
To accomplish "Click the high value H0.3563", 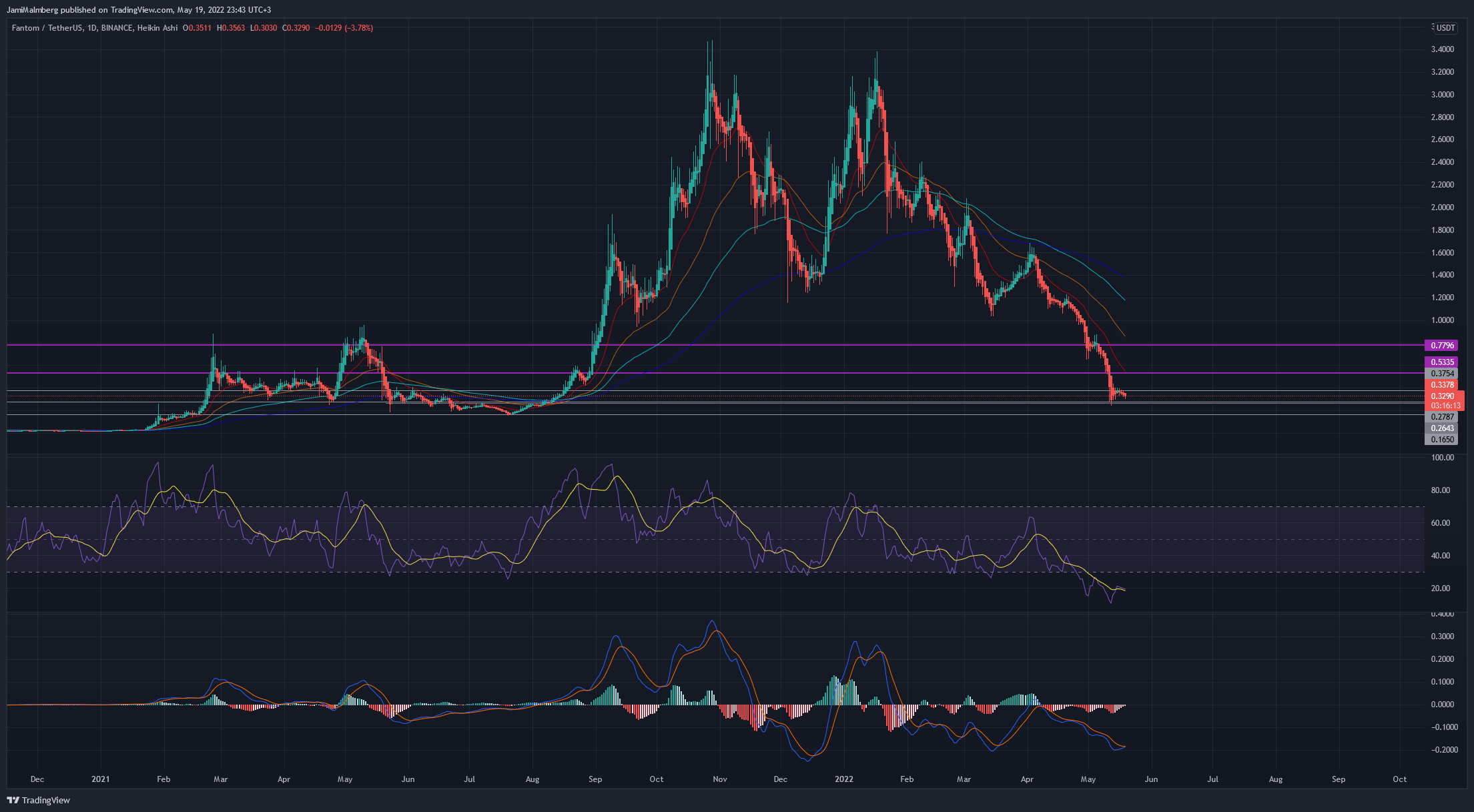I will click(231, 28).
